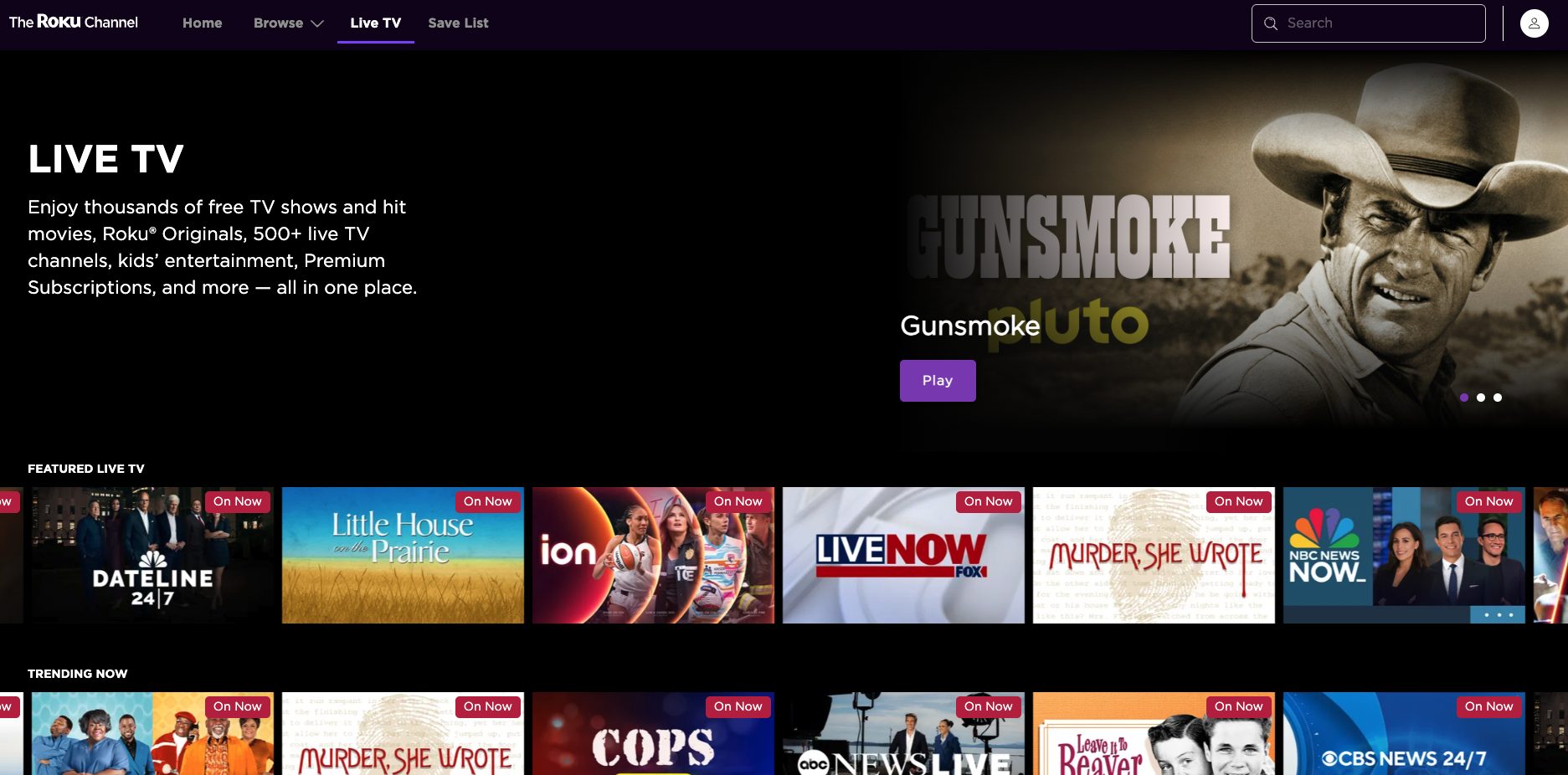The height and width of the screenshot is (775, 1568).
Task: Select the Live TV tab
Action: [375, 23]
